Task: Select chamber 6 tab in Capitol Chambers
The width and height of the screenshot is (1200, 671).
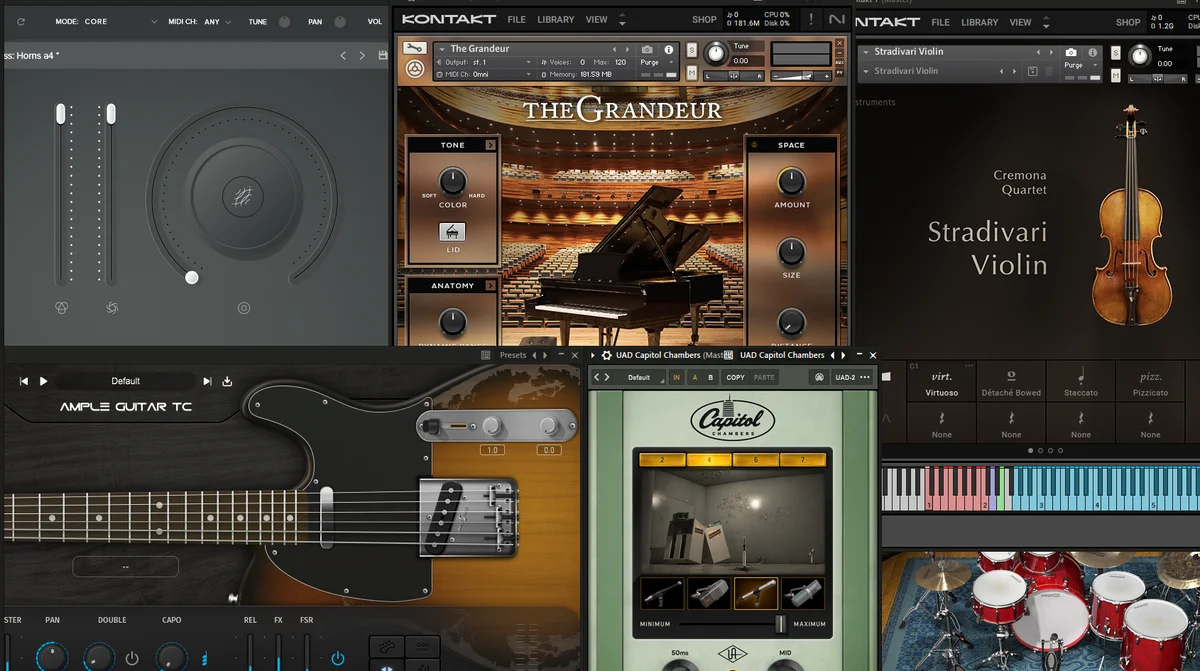Action: pyautogui.click(x=755, y=460)
